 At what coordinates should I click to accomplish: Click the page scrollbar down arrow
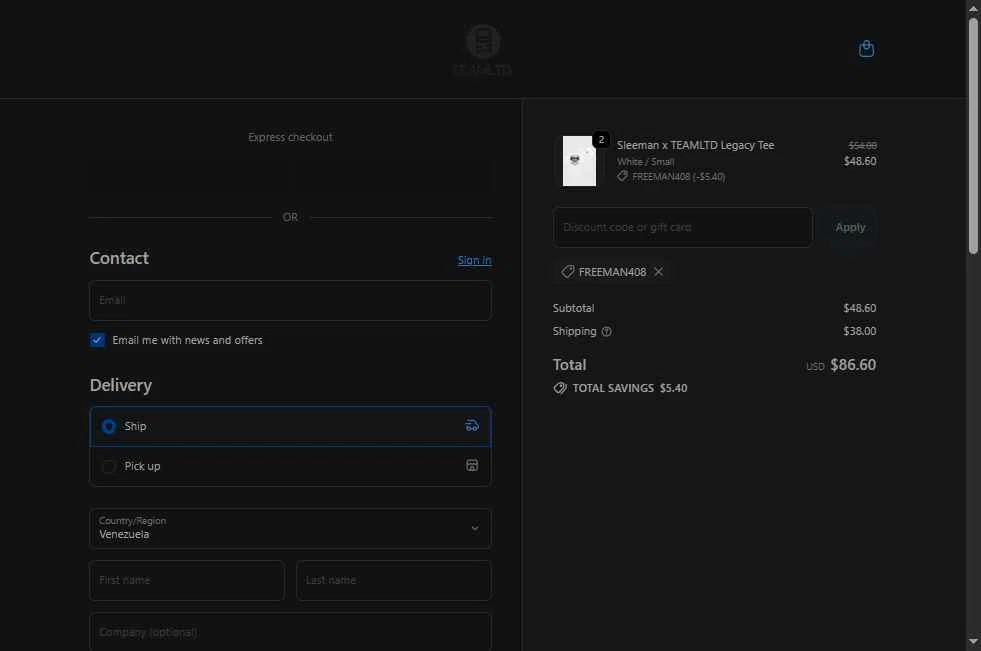point(973,642)
